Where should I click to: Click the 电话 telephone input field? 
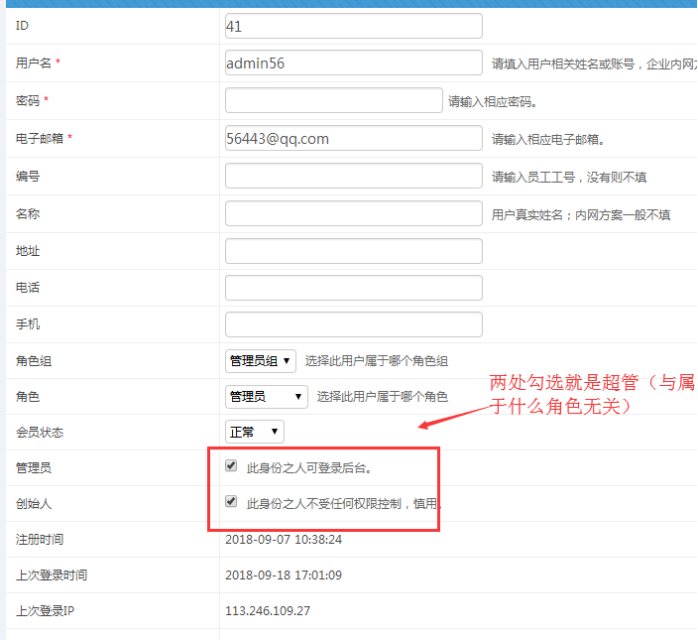coord(353,287)
